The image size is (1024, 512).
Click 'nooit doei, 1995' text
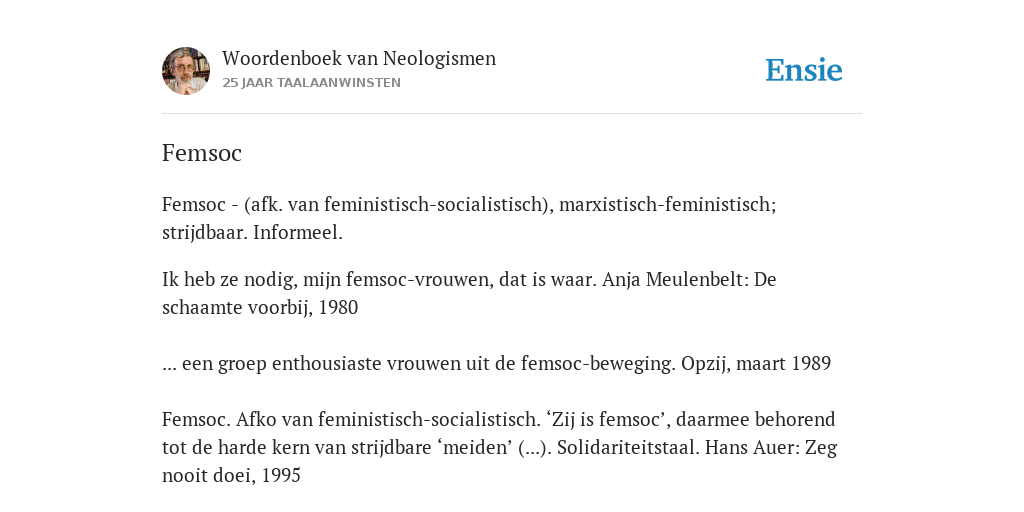pyautogui.click(x=231, y=475)
